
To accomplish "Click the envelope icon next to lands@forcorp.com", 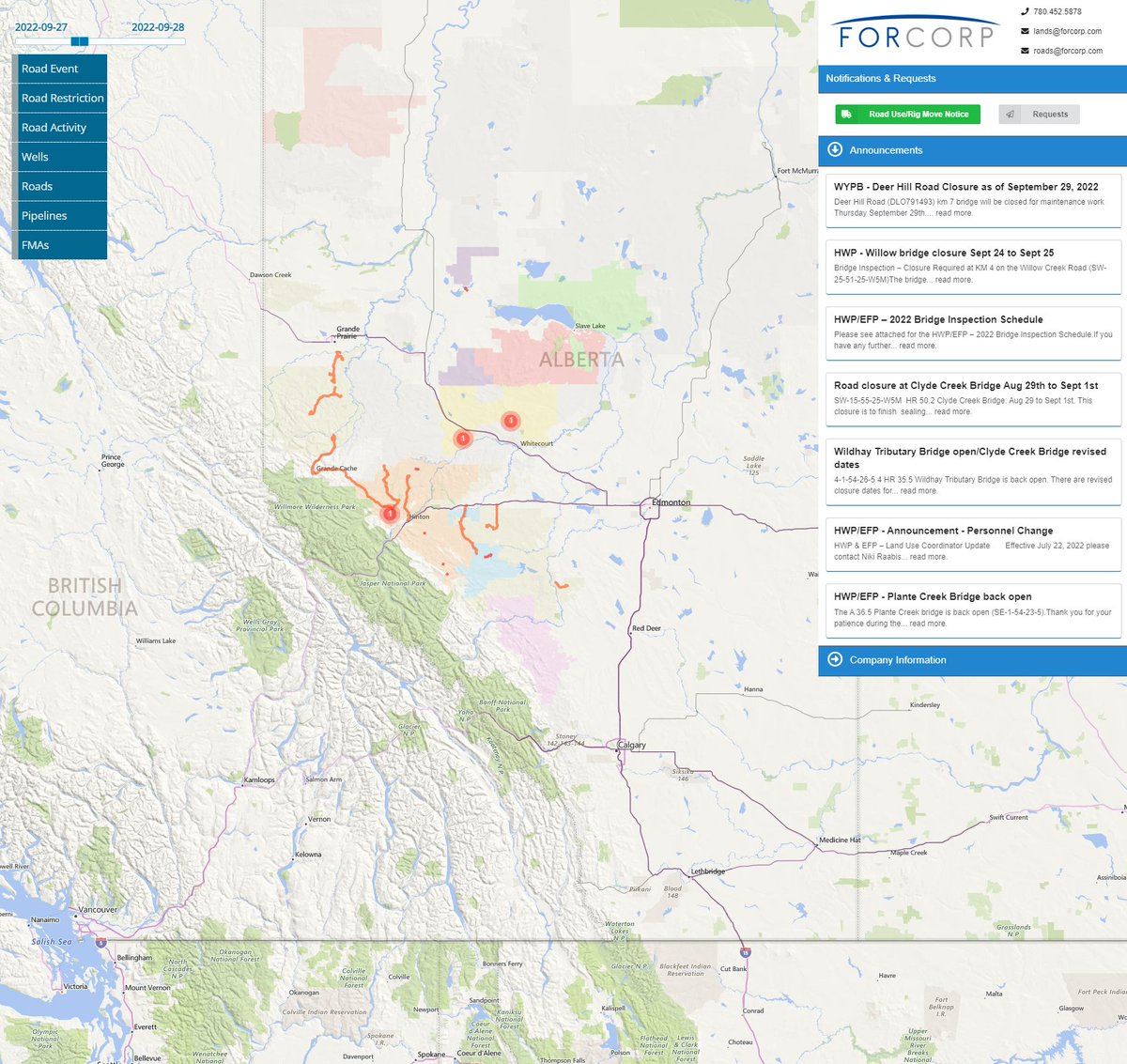I will click(1025, 31).
